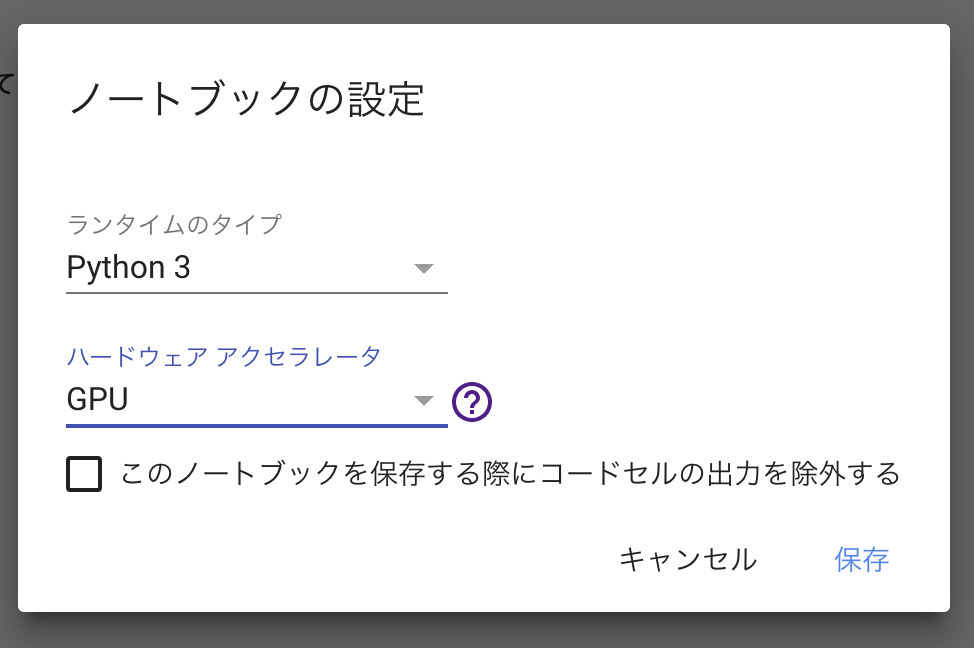The image size is (974, 648).
Task: Click the dropdown arrow beside GPU
Action: (x=424, y=399)
